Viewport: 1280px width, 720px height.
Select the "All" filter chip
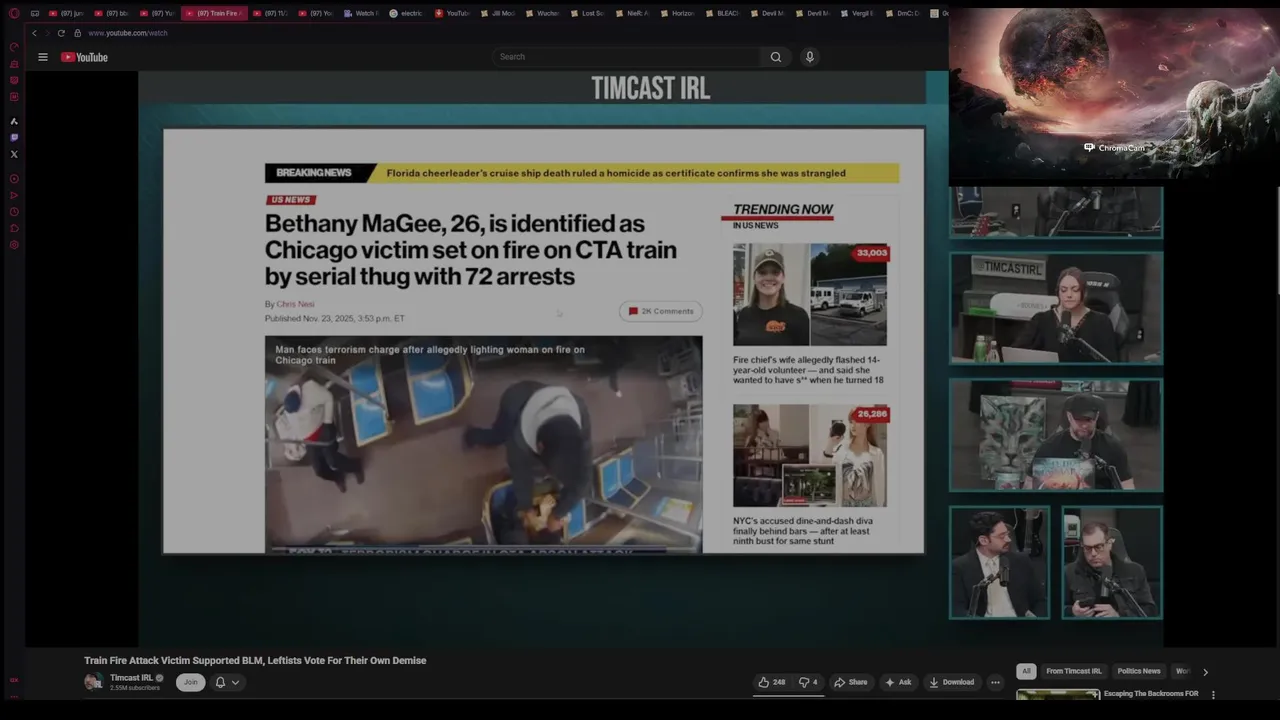(1026, 671)
